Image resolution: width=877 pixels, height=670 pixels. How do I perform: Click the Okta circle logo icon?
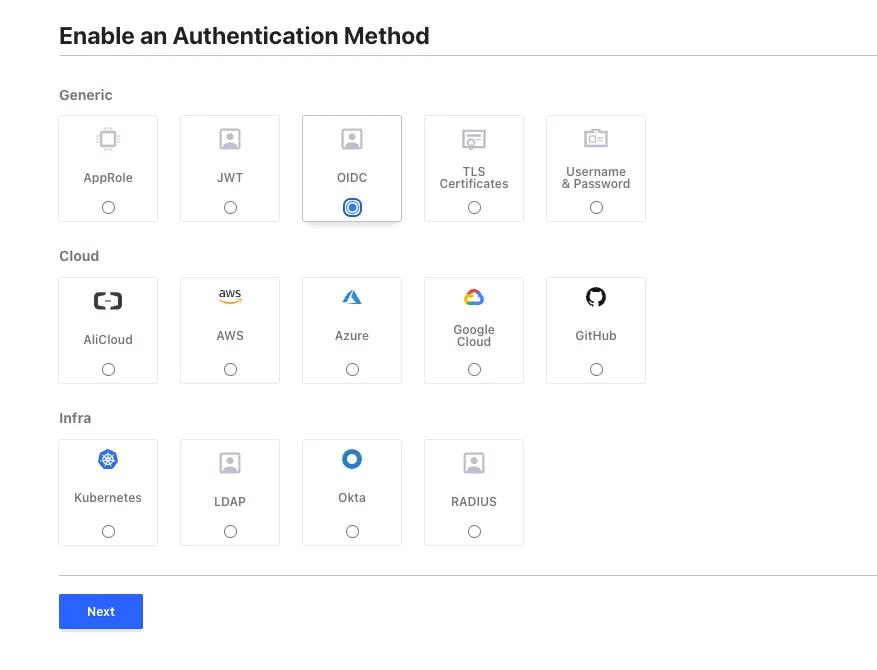[352, 459]
